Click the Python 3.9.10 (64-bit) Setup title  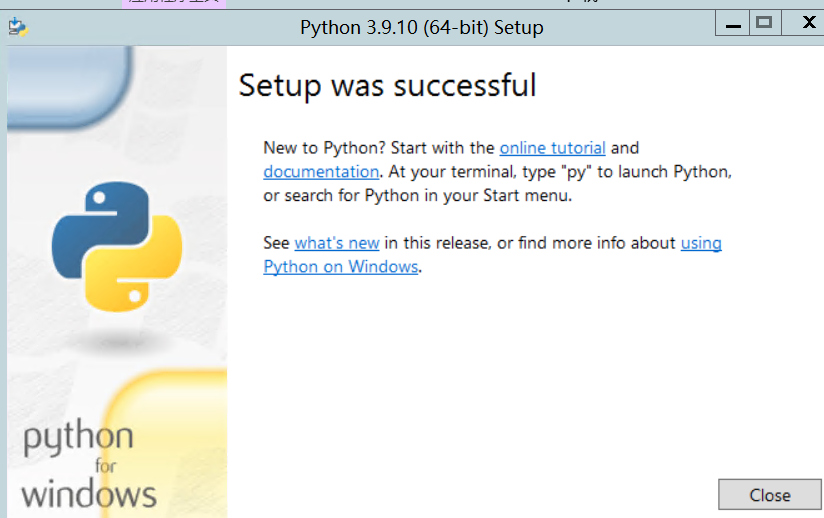tap(421, 27)
